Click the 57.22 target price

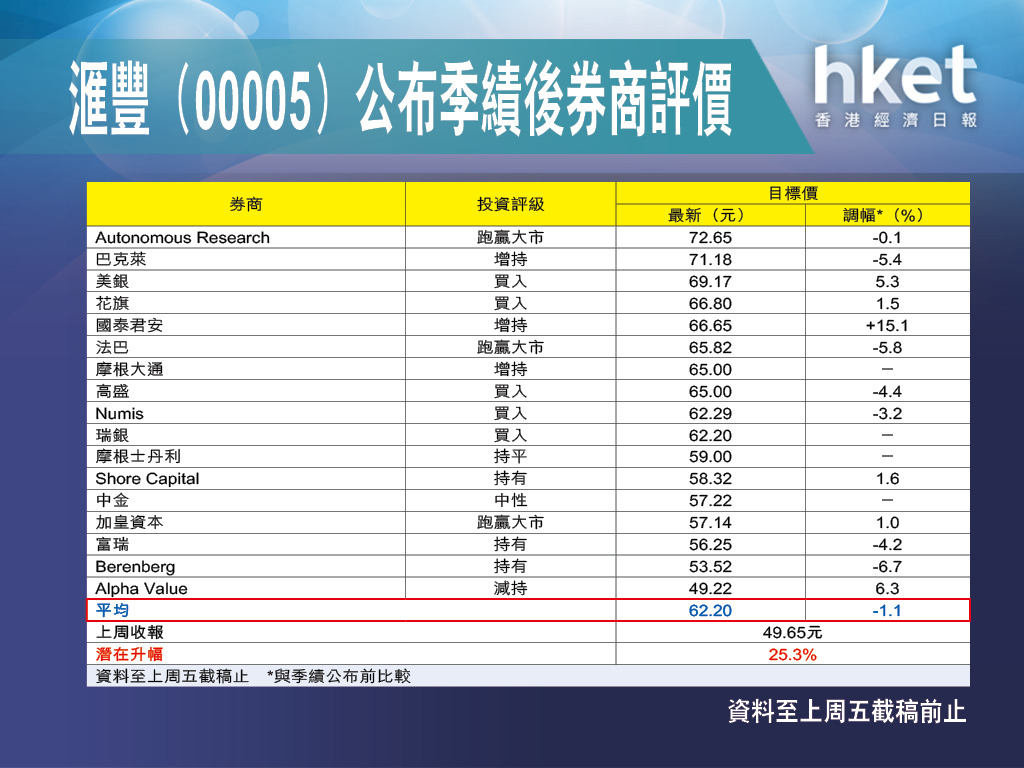[710, 500]
